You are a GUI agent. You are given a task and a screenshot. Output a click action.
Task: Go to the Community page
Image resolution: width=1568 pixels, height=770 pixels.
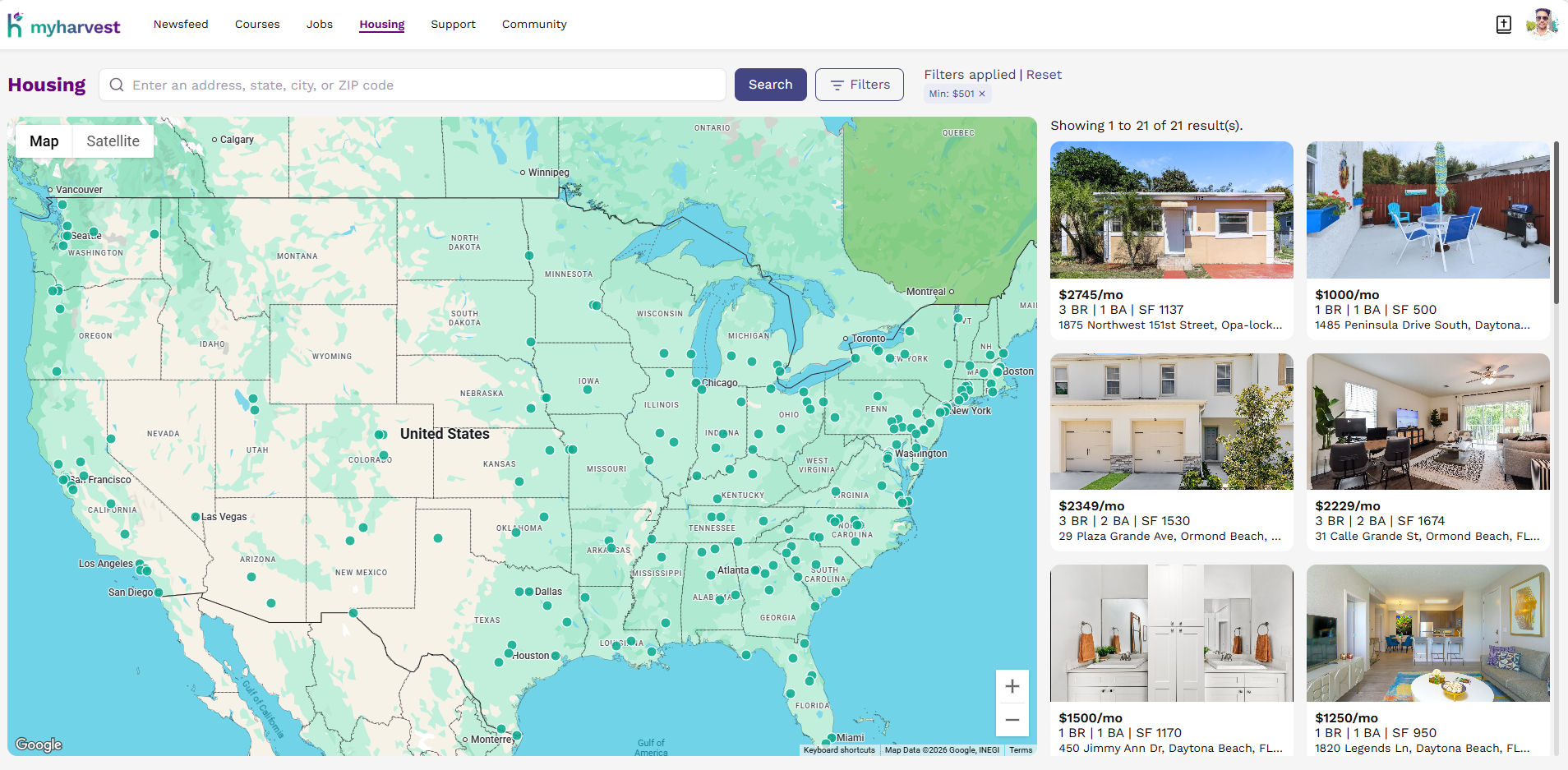[534, 25]
